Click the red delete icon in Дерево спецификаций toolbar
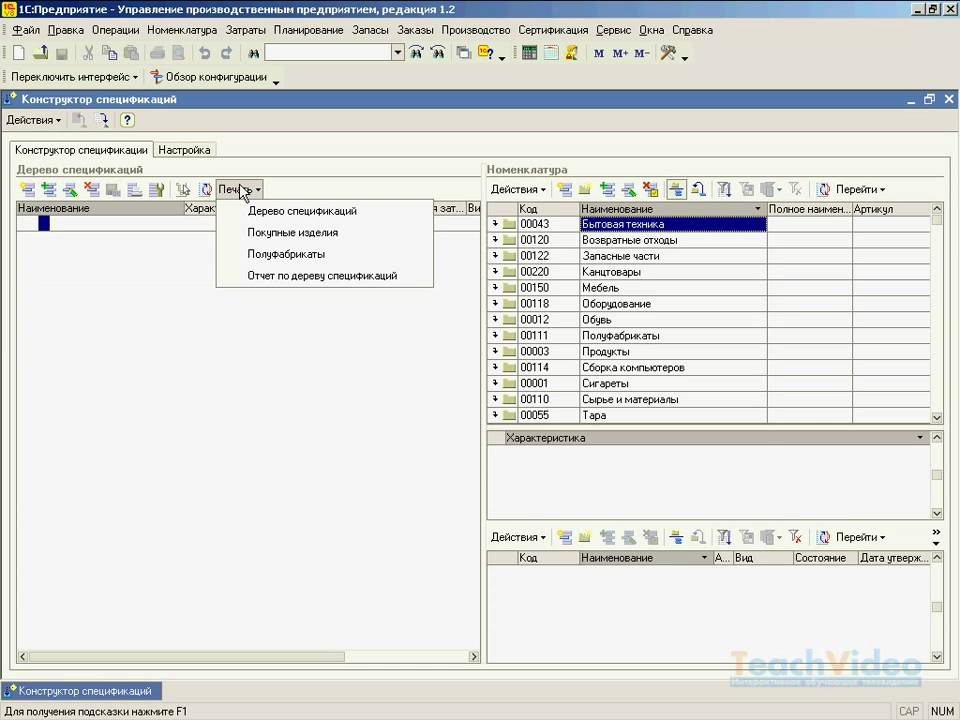The image size is (960, 720). pyautogui.click(x=92, y=190)
